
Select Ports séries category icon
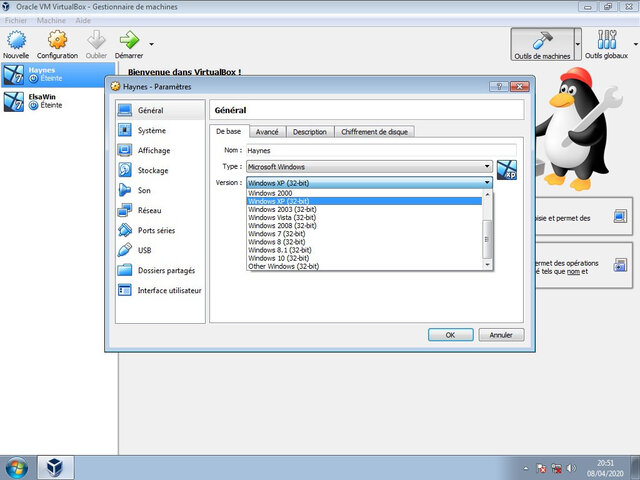pyautogui.click(x=124, y=230)
